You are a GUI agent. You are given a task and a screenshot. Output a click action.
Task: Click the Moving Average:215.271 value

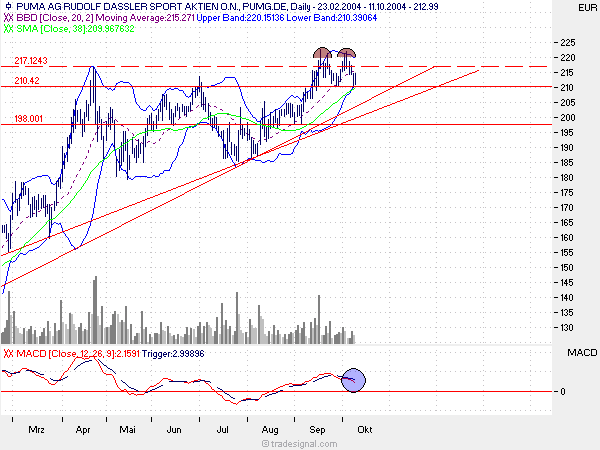pos(145,18)
